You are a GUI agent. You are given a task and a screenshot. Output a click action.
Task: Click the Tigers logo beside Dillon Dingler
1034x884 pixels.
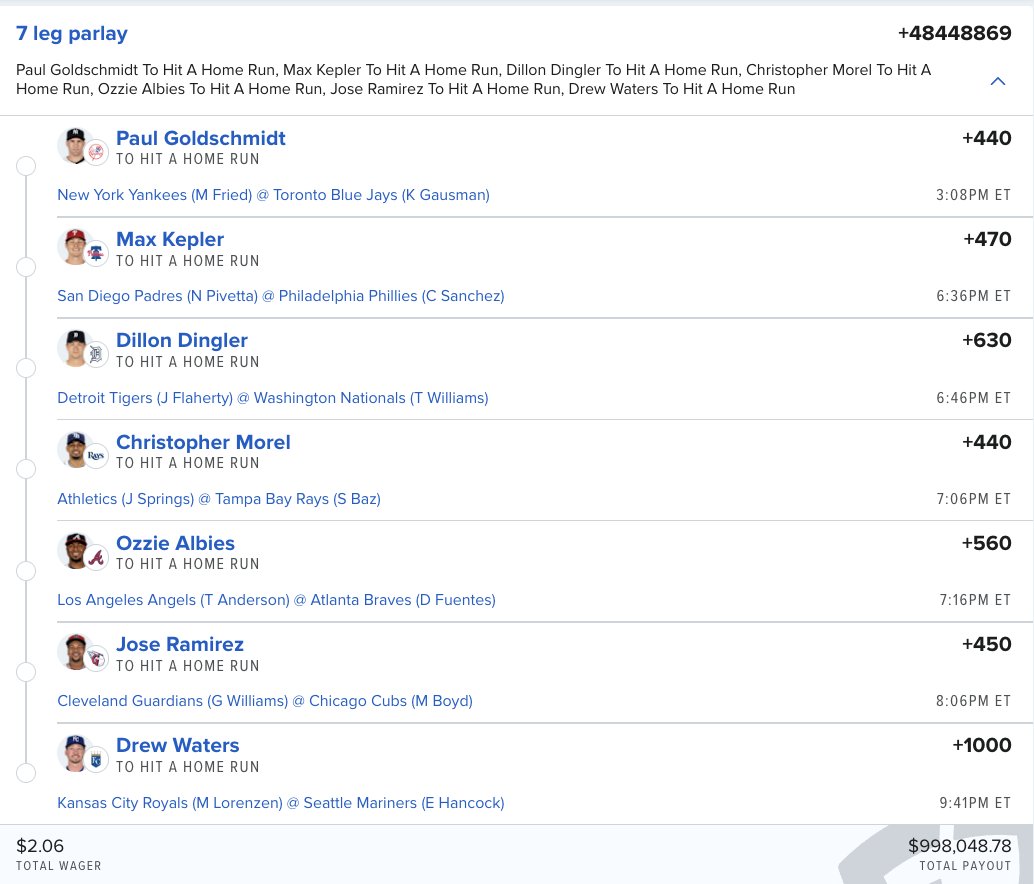[96, 355]
